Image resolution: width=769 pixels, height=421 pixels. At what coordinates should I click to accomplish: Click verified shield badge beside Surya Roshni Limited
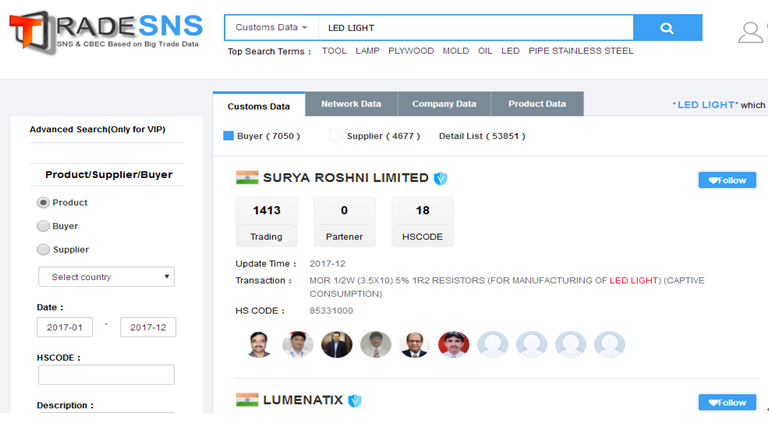[x=440, y=178]
